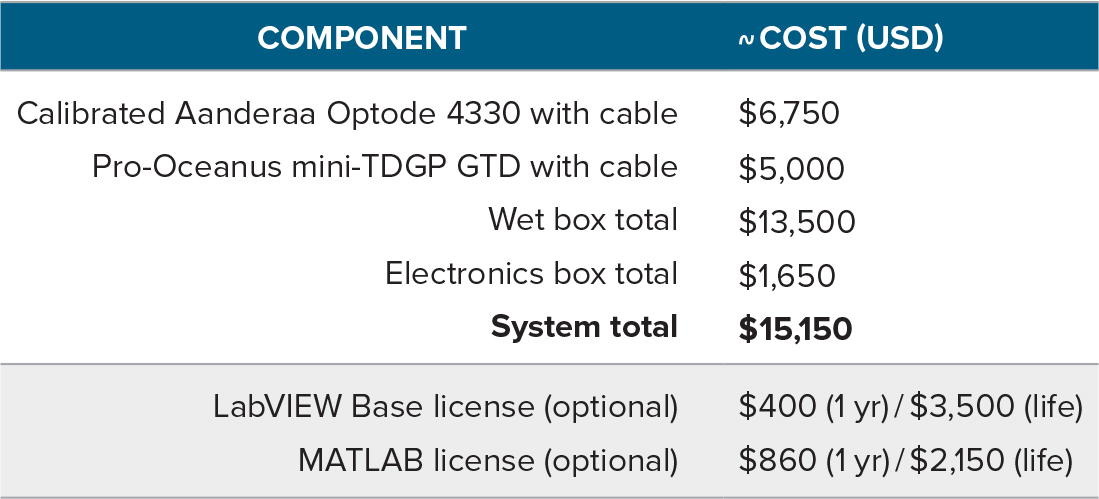Click the $2,150 (life) MATLAB price

tap(990, 461)
